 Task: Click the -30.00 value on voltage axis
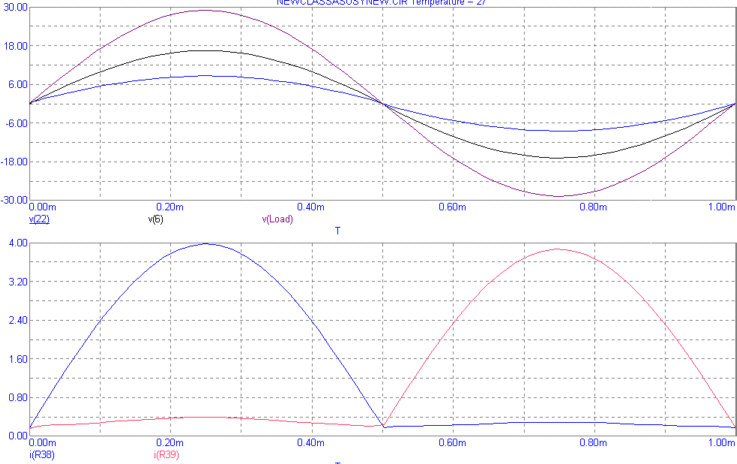(x=14, y=200)
